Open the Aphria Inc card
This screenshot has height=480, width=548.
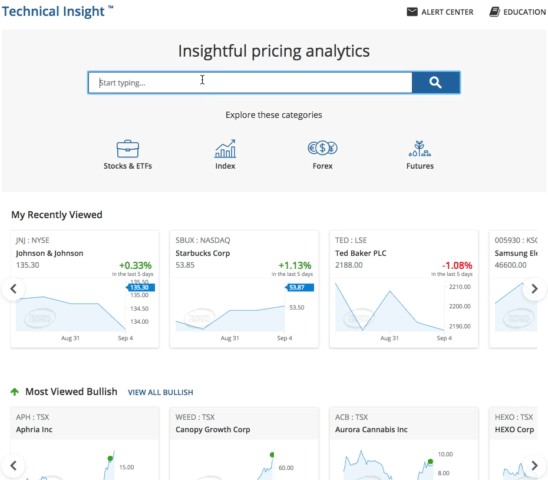[x=85, y=443]
